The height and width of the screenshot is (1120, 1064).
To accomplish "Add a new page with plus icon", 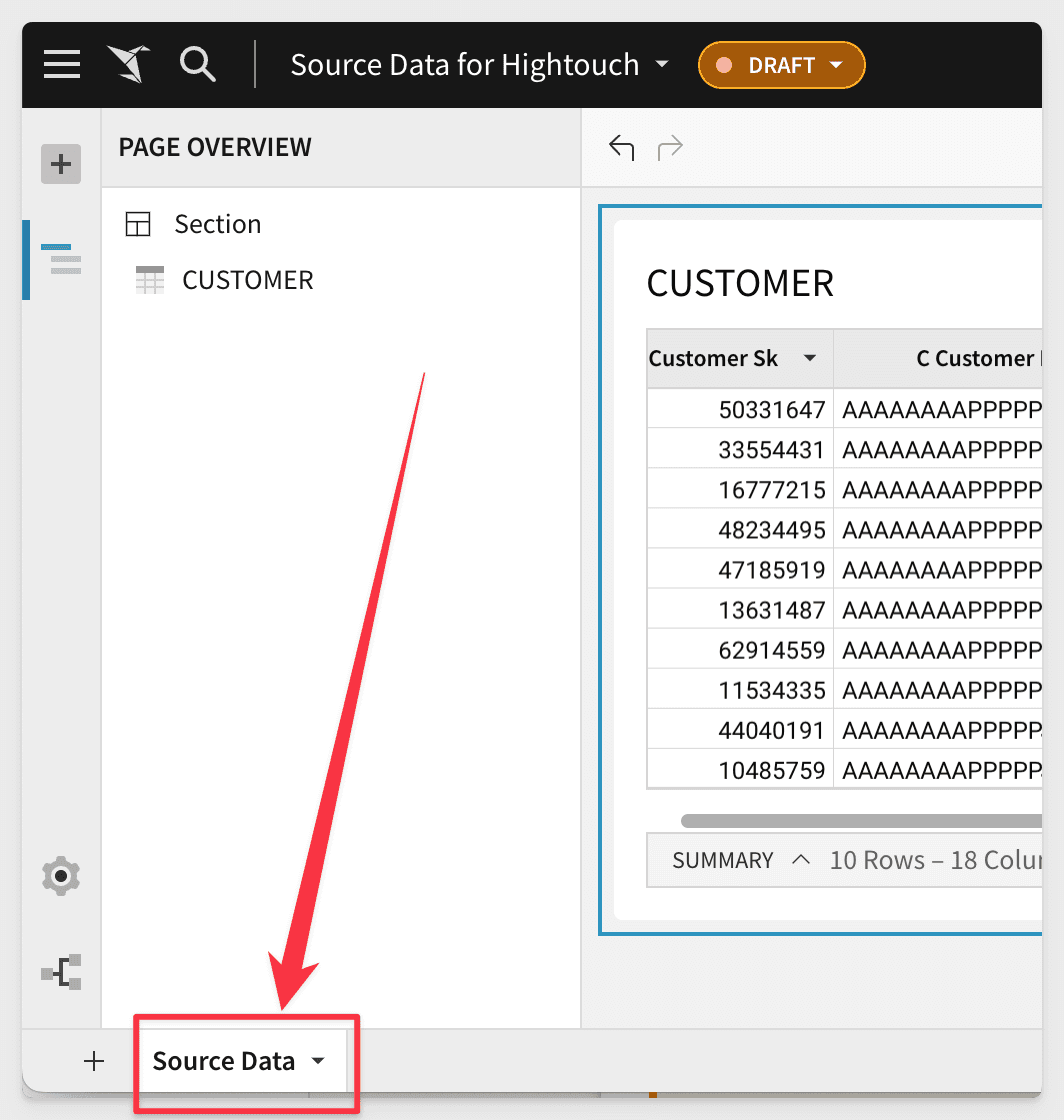I will point(94,1061).
